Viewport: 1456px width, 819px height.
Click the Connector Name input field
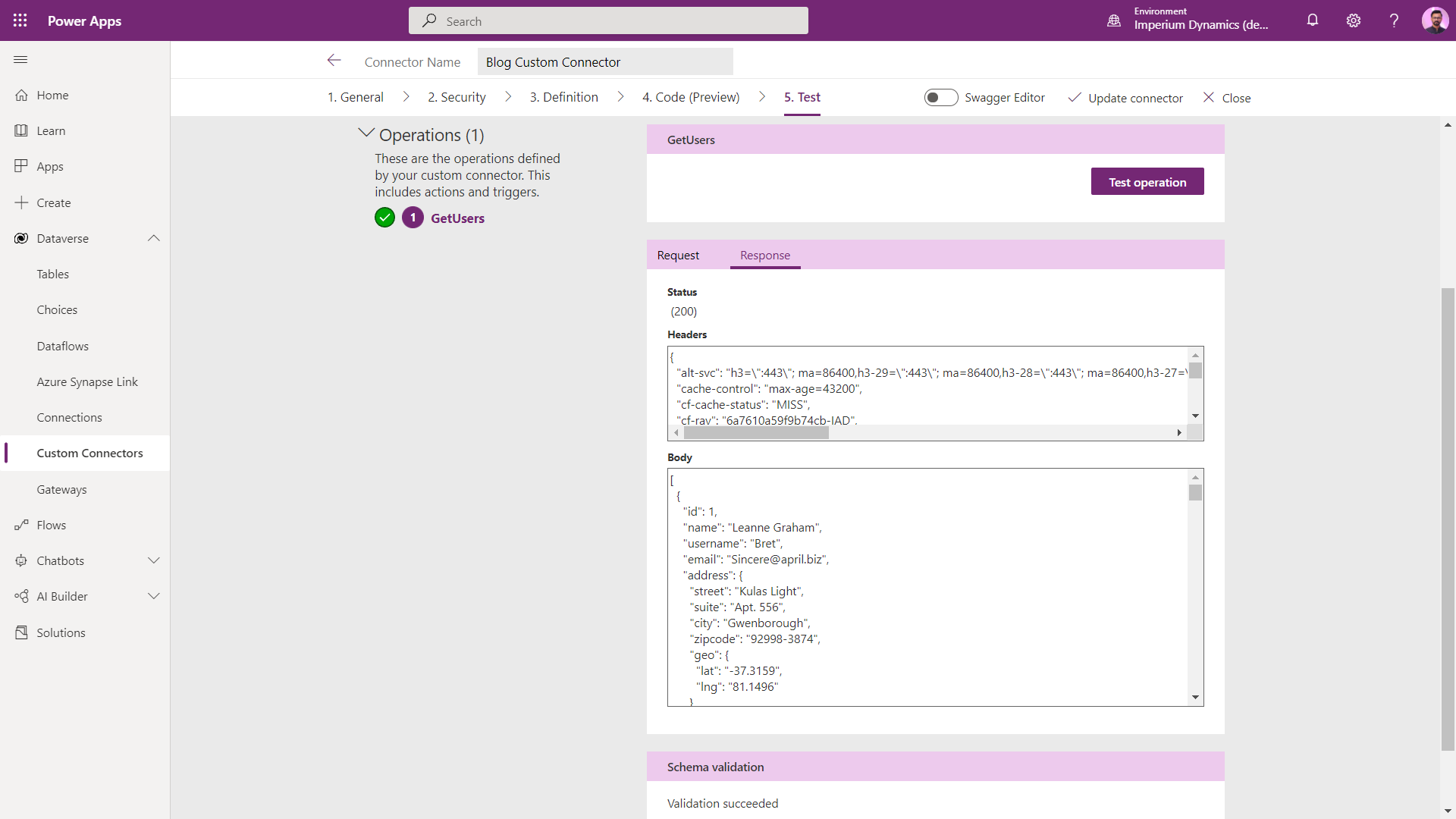(604, 62)
